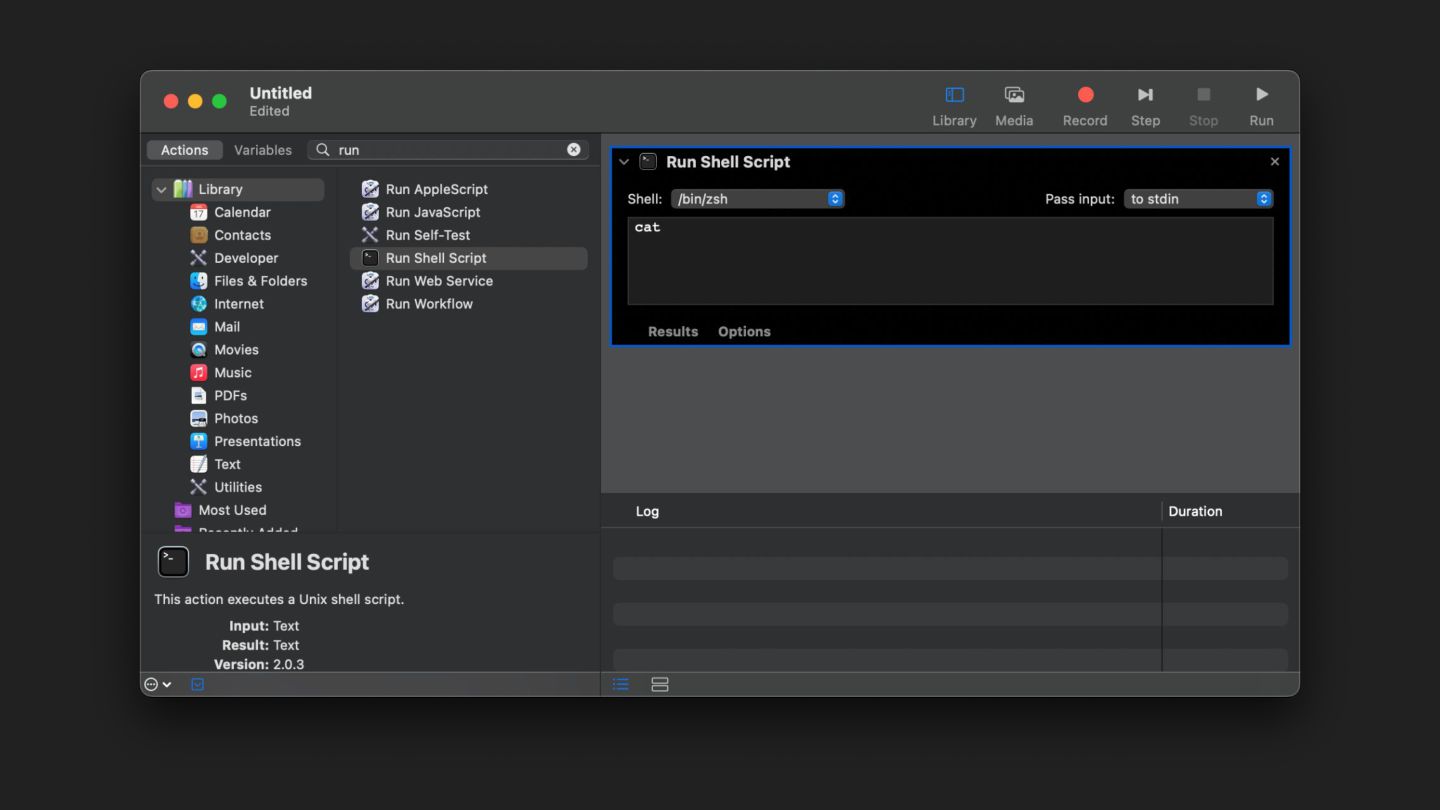Collapse the Run Shell Script action
1440x810 pixels.
click(x=624, y=162)
